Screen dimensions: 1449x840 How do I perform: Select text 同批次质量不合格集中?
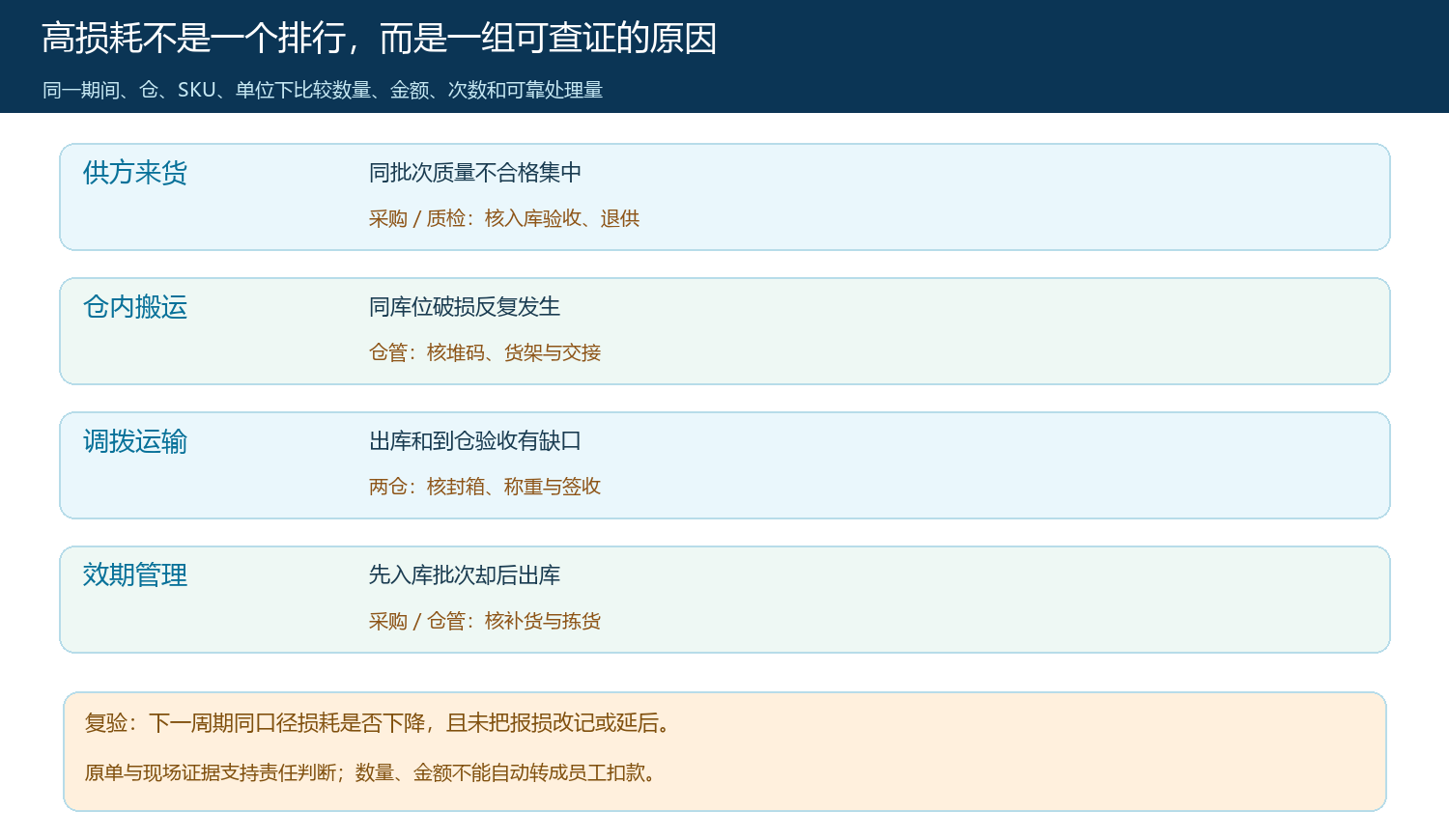tap(475, 173)
